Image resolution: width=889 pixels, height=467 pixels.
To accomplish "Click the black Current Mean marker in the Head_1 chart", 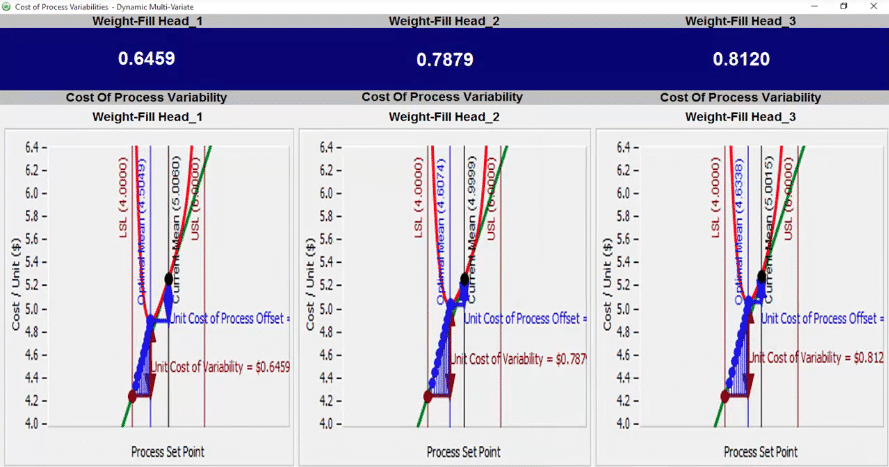I will (x=168, y=278).
